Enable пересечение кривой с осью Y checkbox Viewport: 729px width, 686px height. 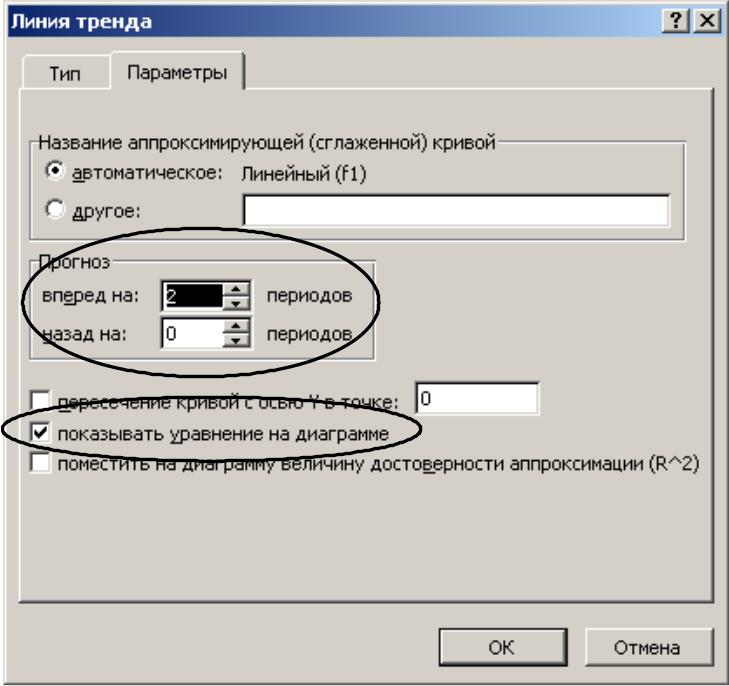[x=40, y=401]
